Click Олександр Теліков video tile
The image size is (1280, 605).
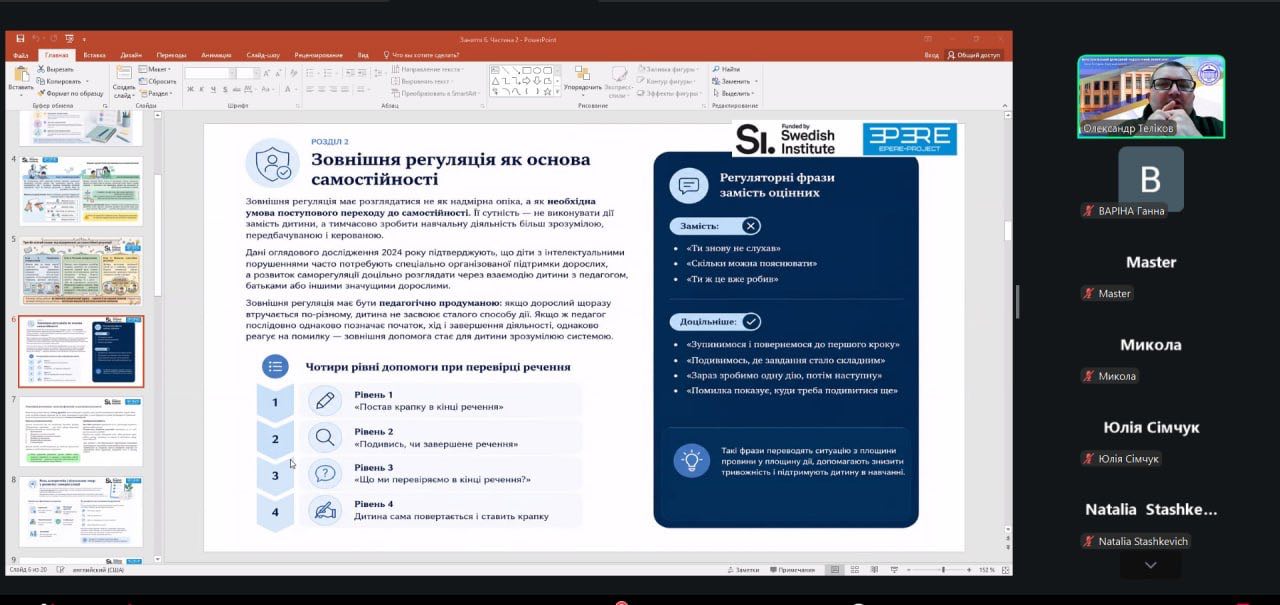(1151, 96)
